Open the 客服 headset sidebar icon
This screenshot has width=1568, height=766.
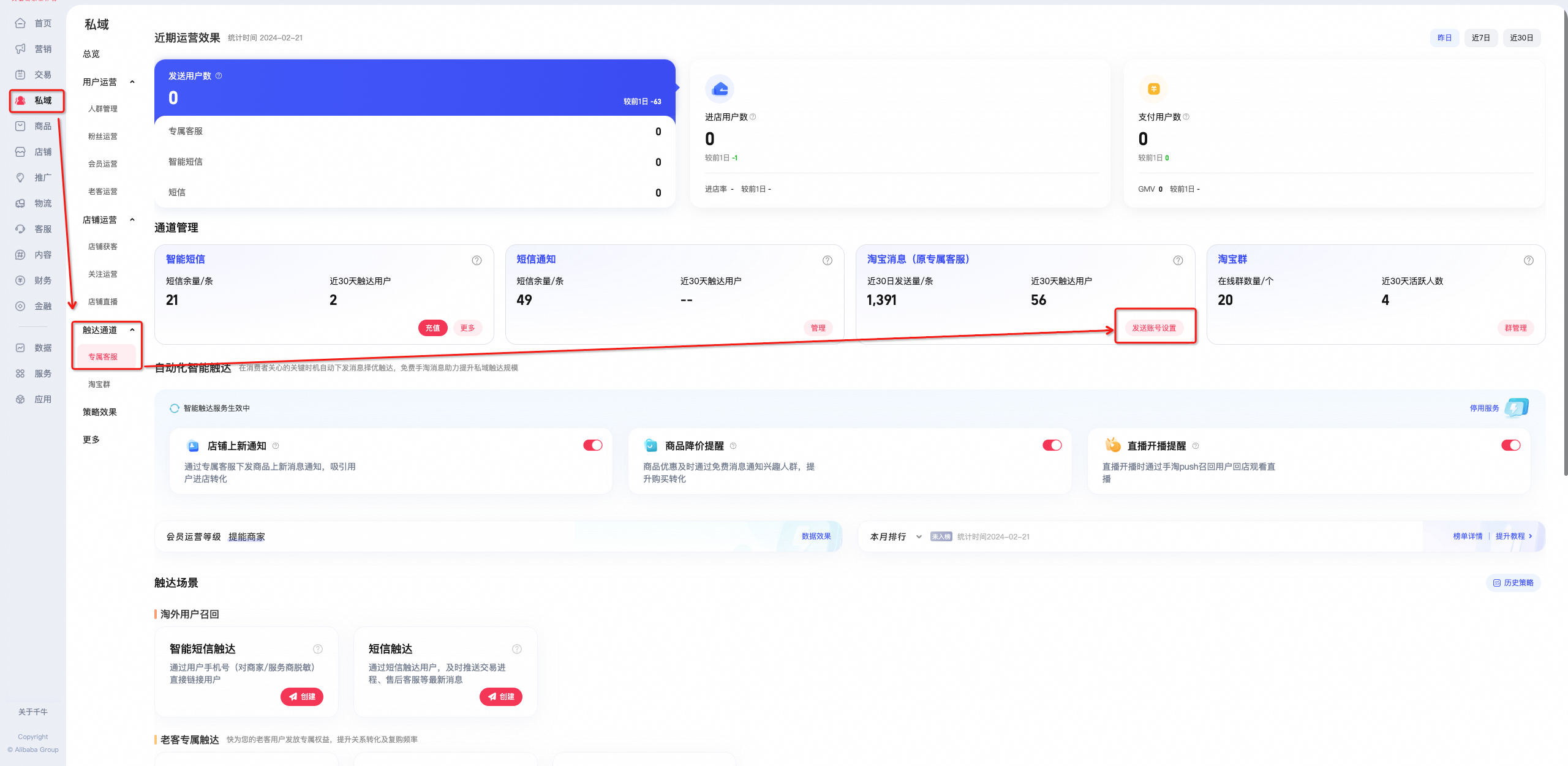(x=20, y=229)
